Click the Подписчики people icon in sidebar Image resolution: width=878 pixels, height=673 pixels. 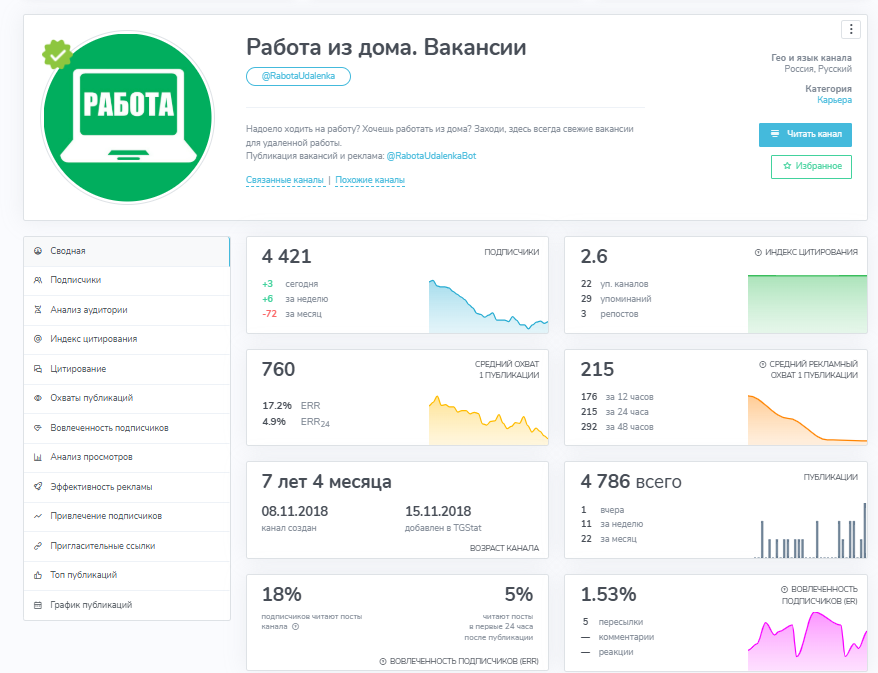38,280
